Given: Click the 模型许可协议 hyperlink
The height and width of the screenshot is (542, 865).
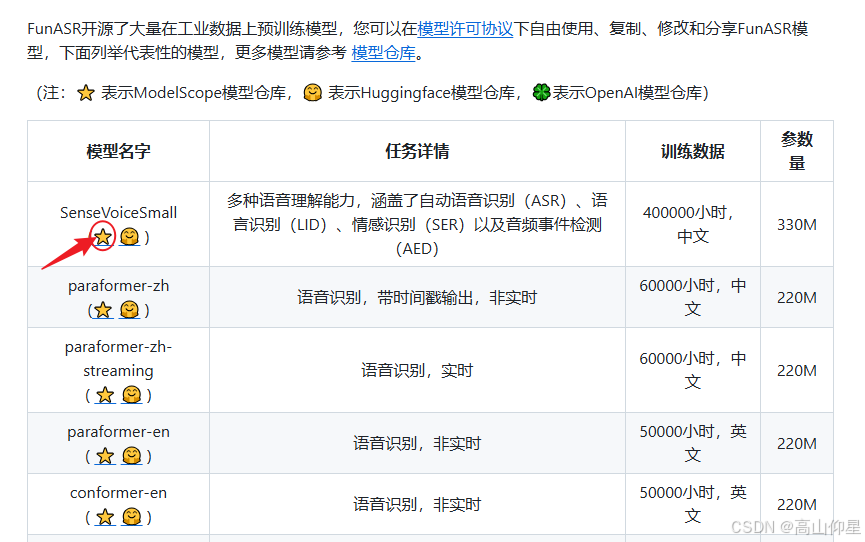Looking at the screenshot, I should (465, 29).
